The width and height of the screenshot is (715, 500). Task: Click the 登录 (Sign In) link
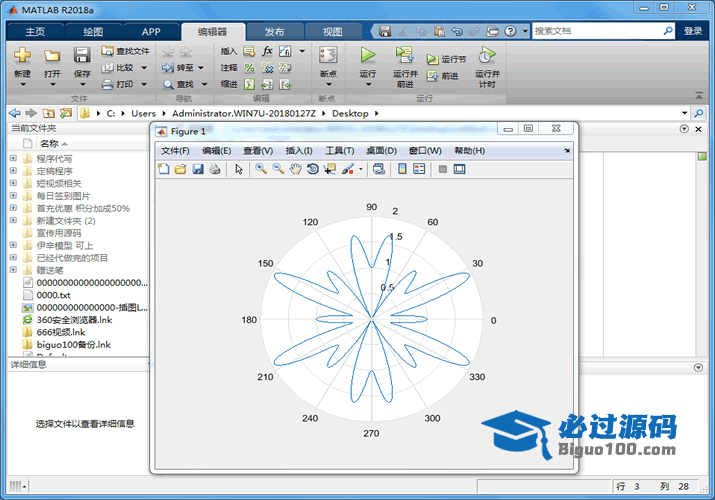coord(693,31)
